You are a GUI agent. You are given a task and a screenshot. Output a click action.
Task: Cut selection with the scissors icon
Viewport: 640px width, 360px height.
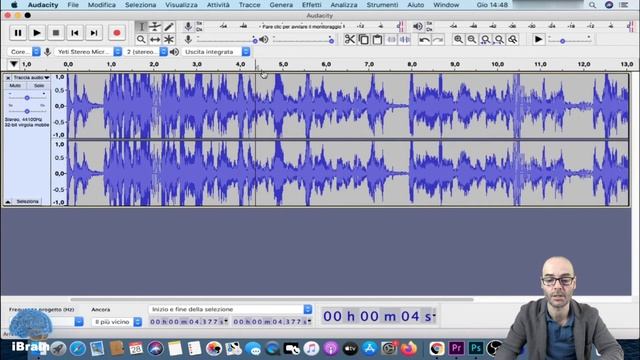pyautogui.click(x=349, y=40)
